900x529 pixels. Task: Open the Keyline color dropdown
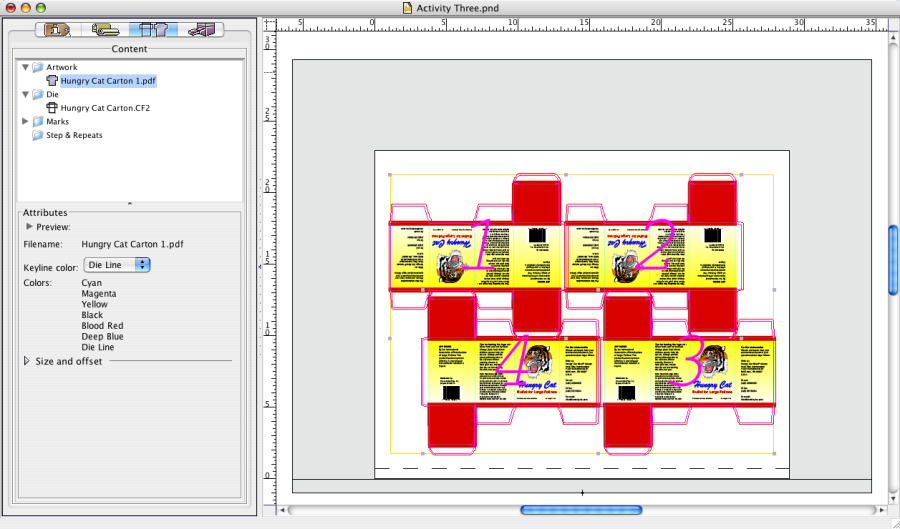click(x=117, y=265)
